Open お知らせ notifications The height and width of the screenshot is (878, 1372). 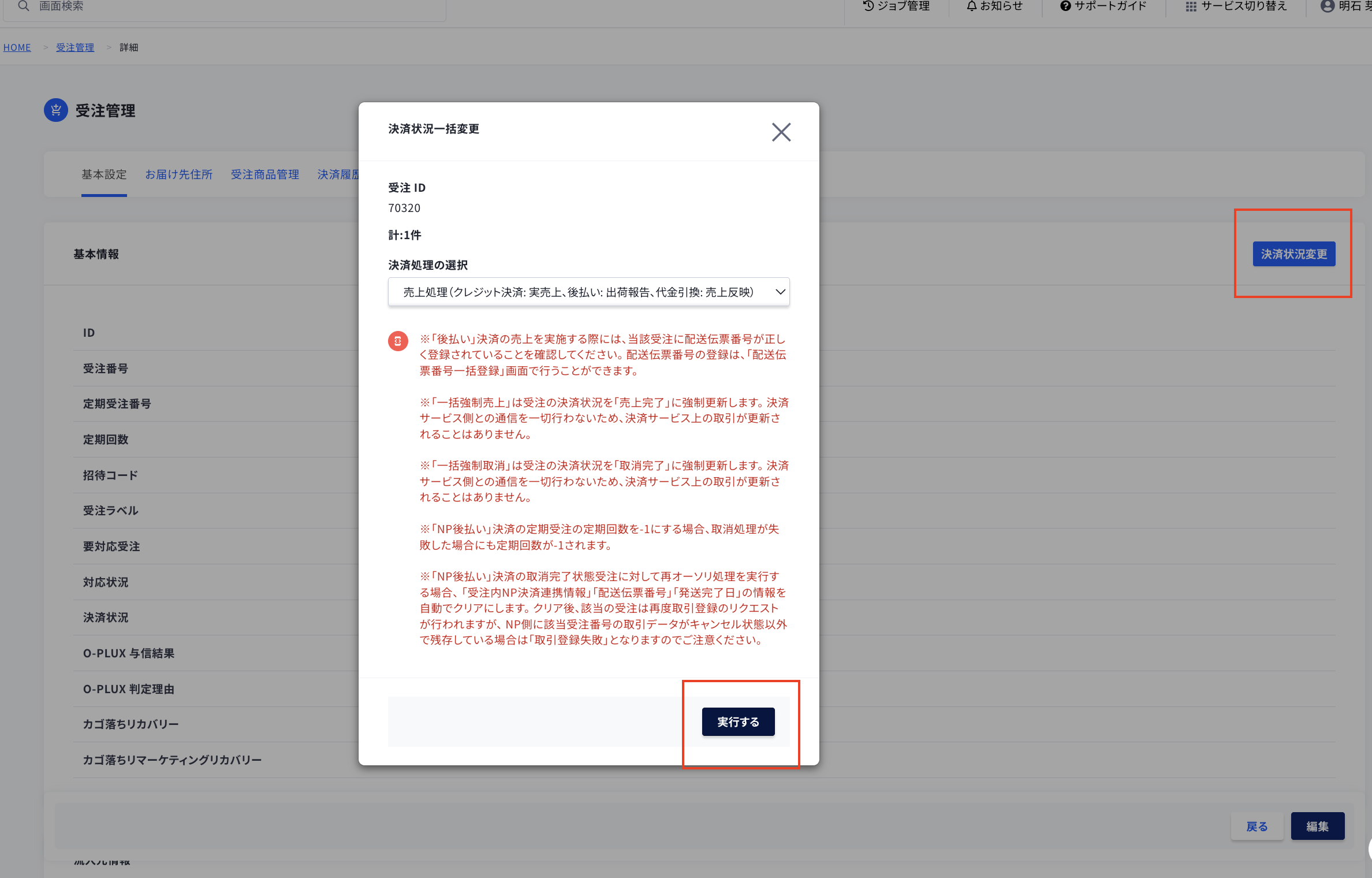(995, 6)
